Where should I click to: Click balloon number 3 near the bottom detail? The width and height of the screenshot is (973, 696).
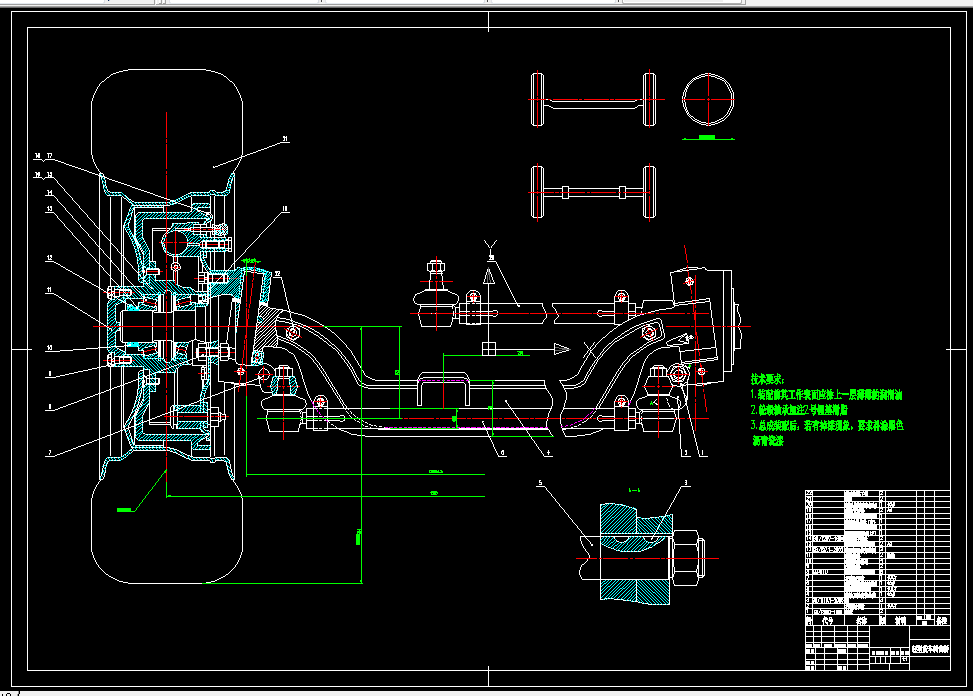pyautogui.click(x=685, y=483)
